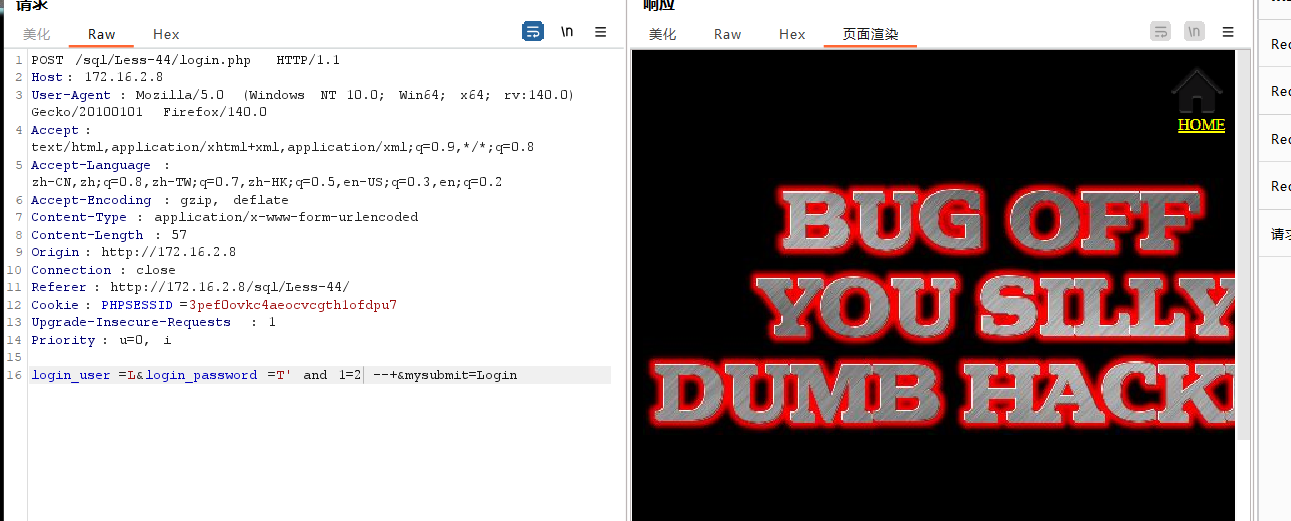Select the request Raw tab
1291x521 pixels.
[x=101, y=34]
